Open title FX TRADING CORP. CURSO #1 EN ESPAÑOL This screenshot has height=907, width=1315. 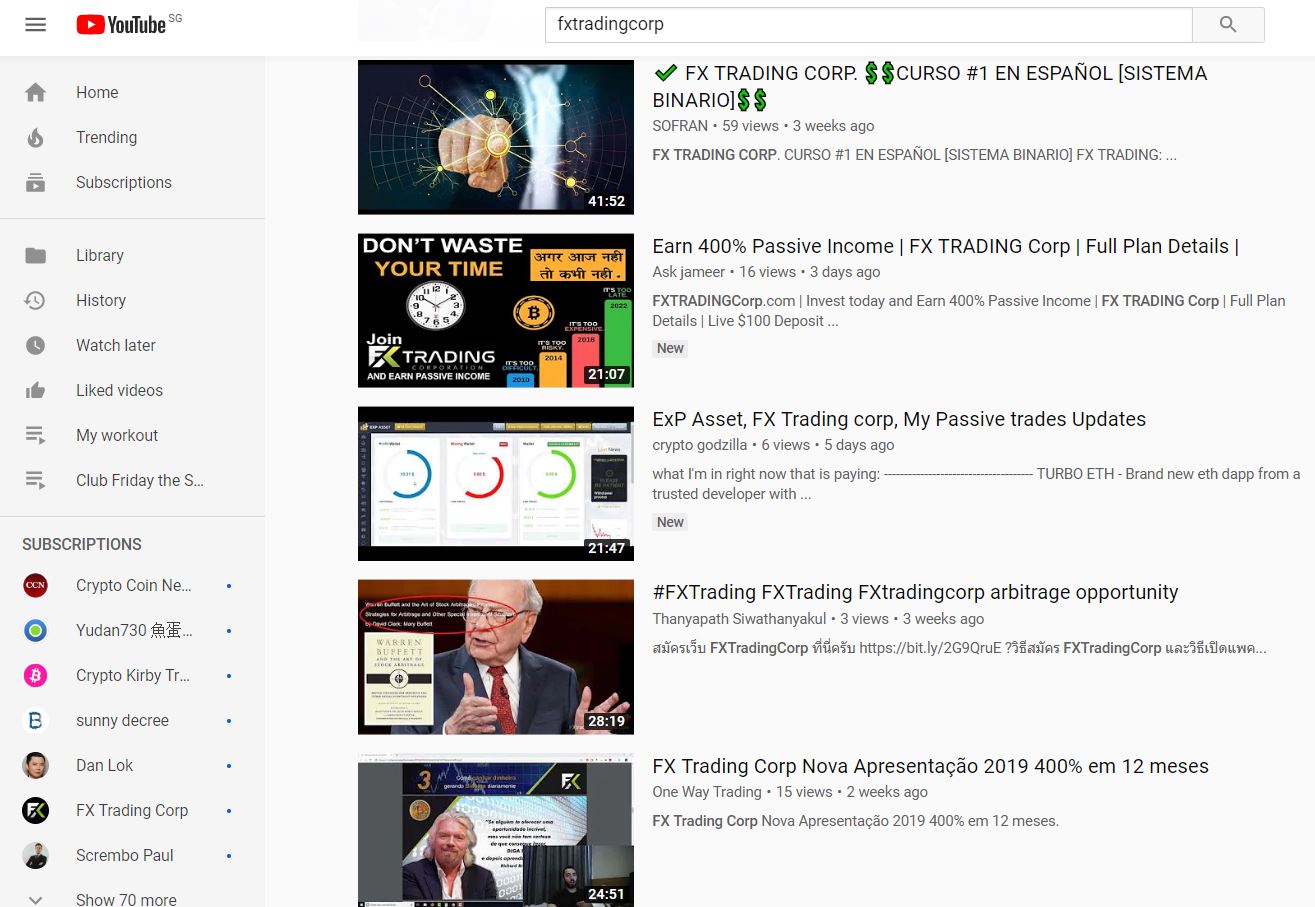[x=930, y=86]
